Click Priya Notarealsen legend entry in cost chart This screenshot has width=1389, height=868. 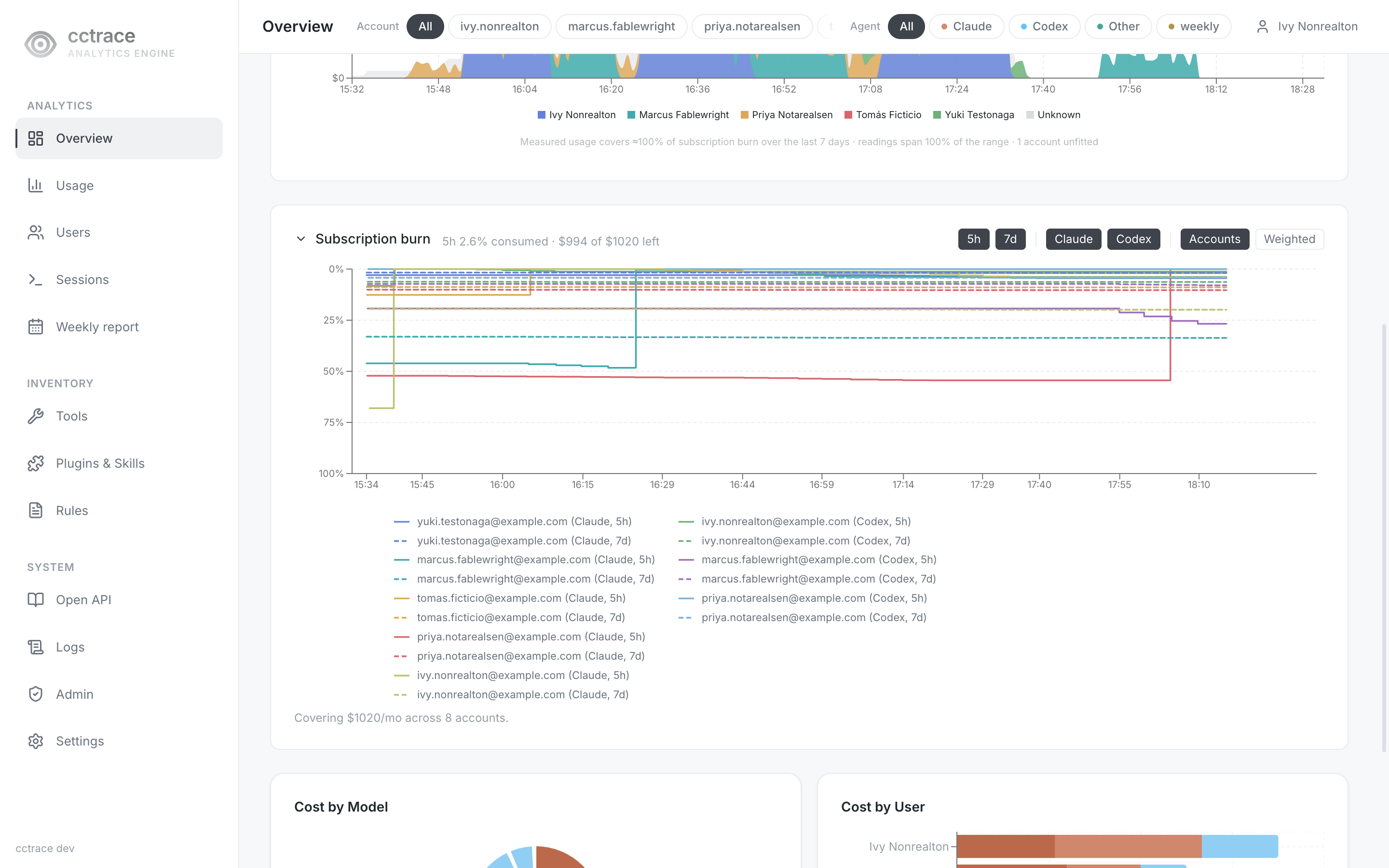pos(786,115)
